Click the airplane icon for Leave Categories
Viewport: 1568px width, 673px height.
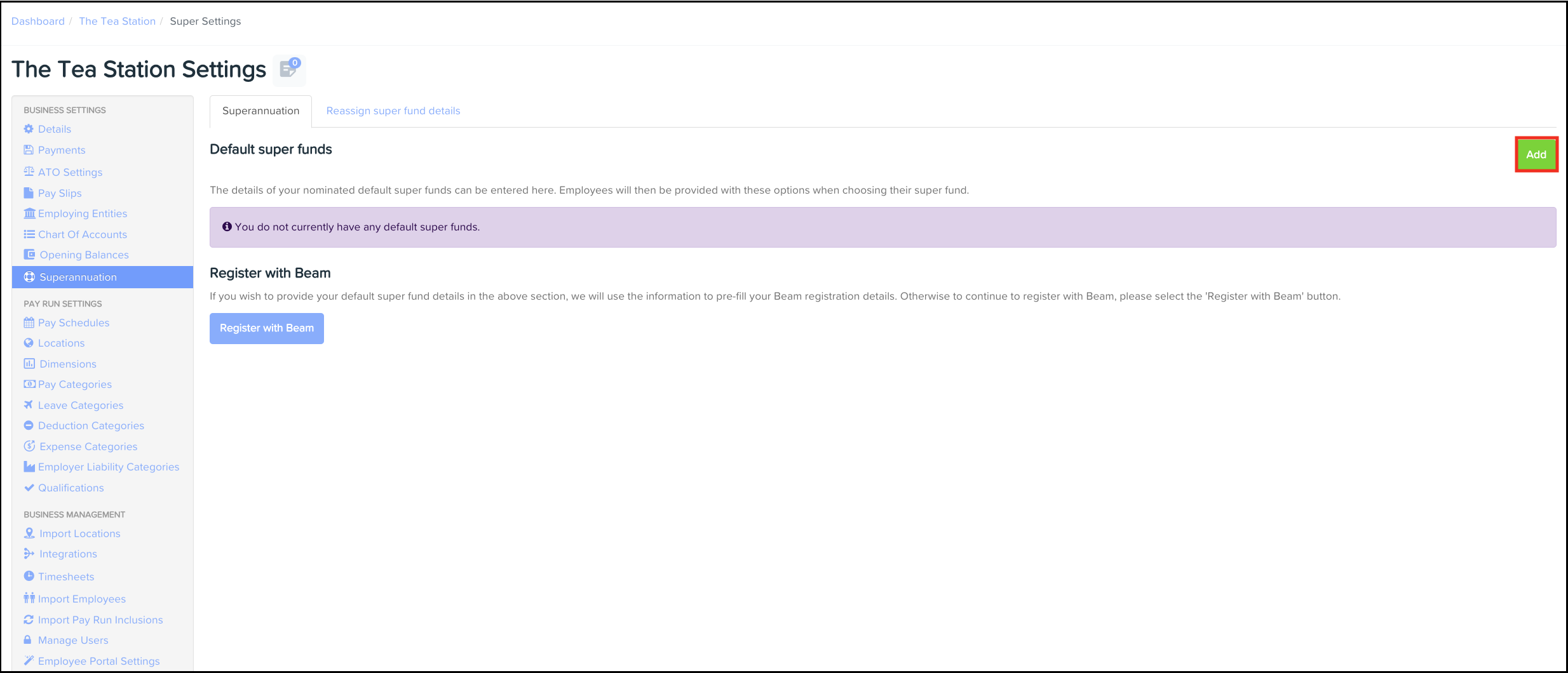29,404
